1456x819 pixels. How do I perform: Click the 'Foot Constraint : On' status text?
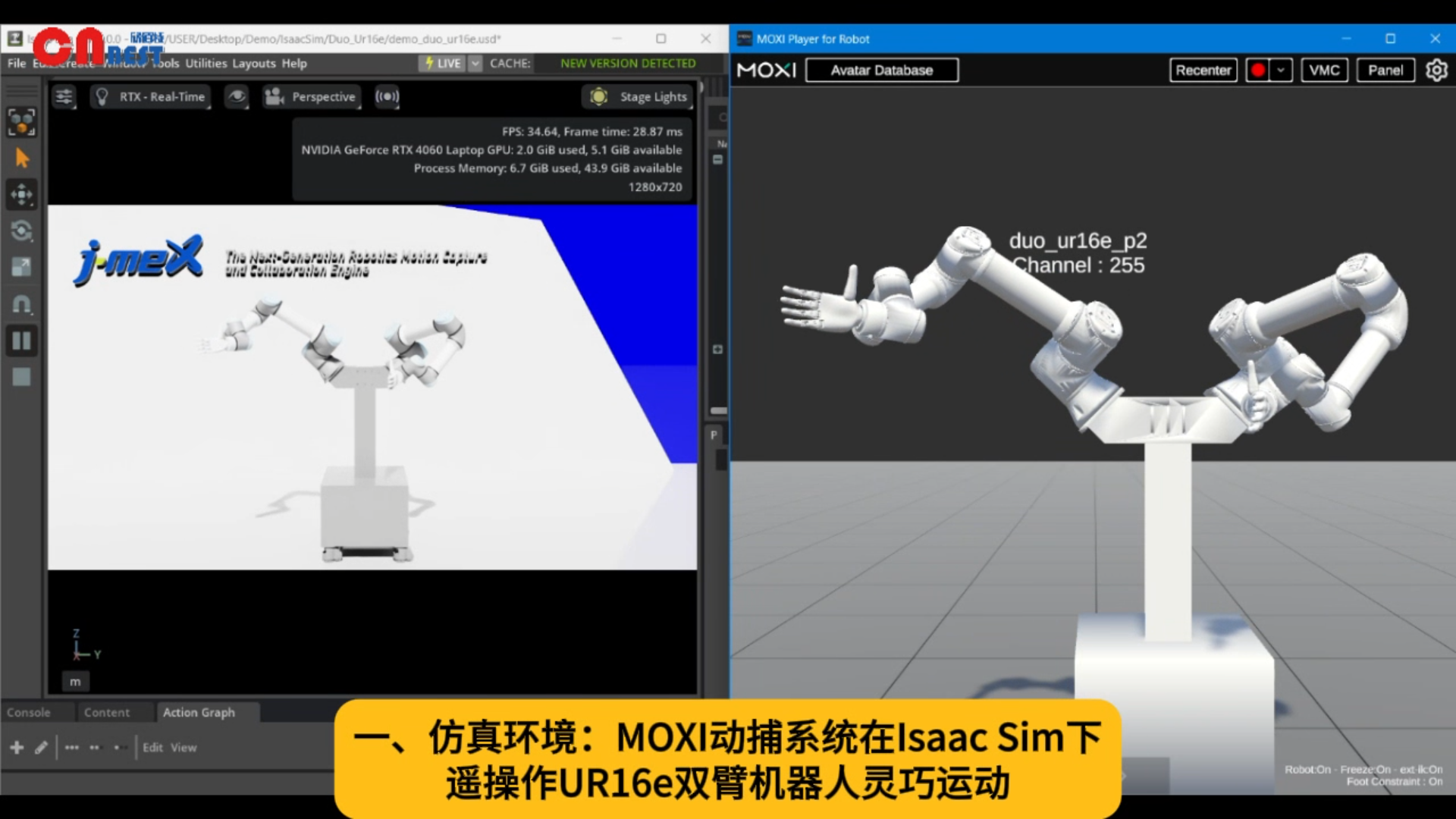point(1395,782)
